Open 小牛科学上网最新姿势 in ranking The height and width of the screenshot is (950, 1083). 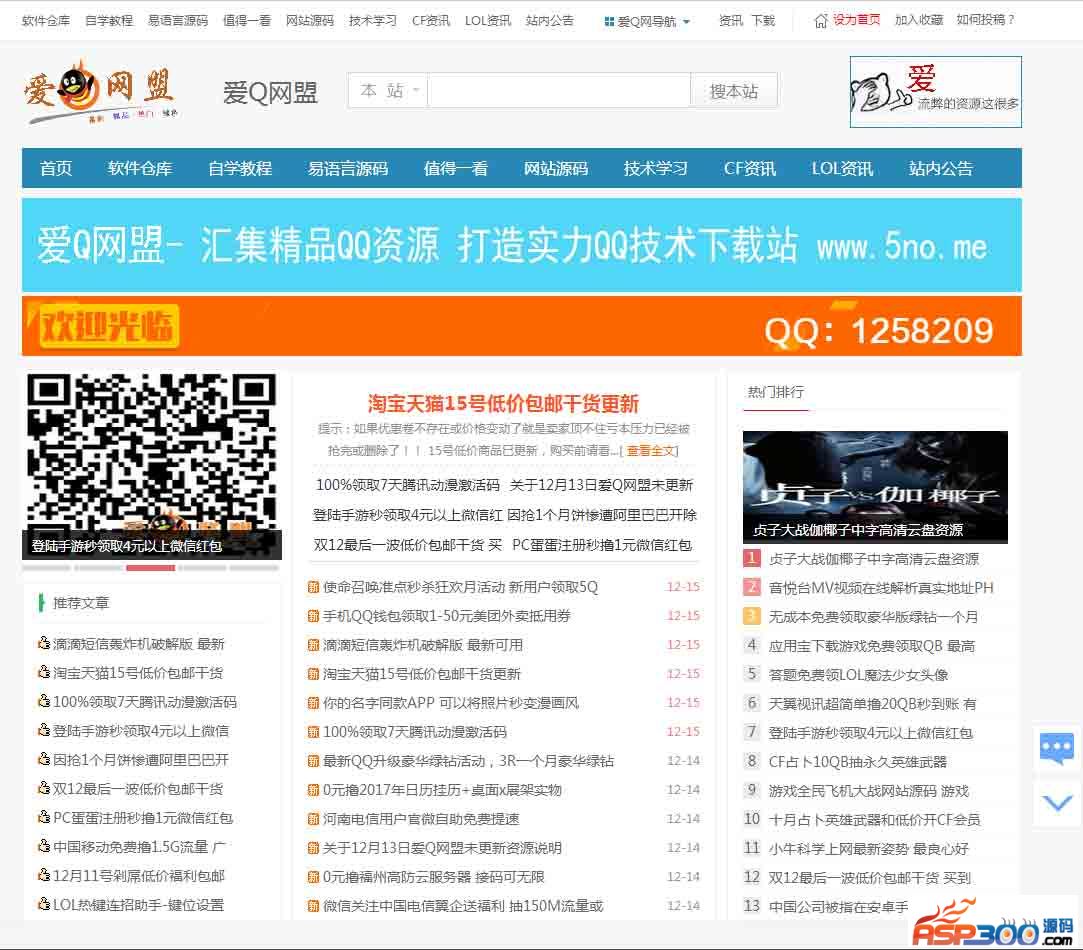click(x=869, y=849)
